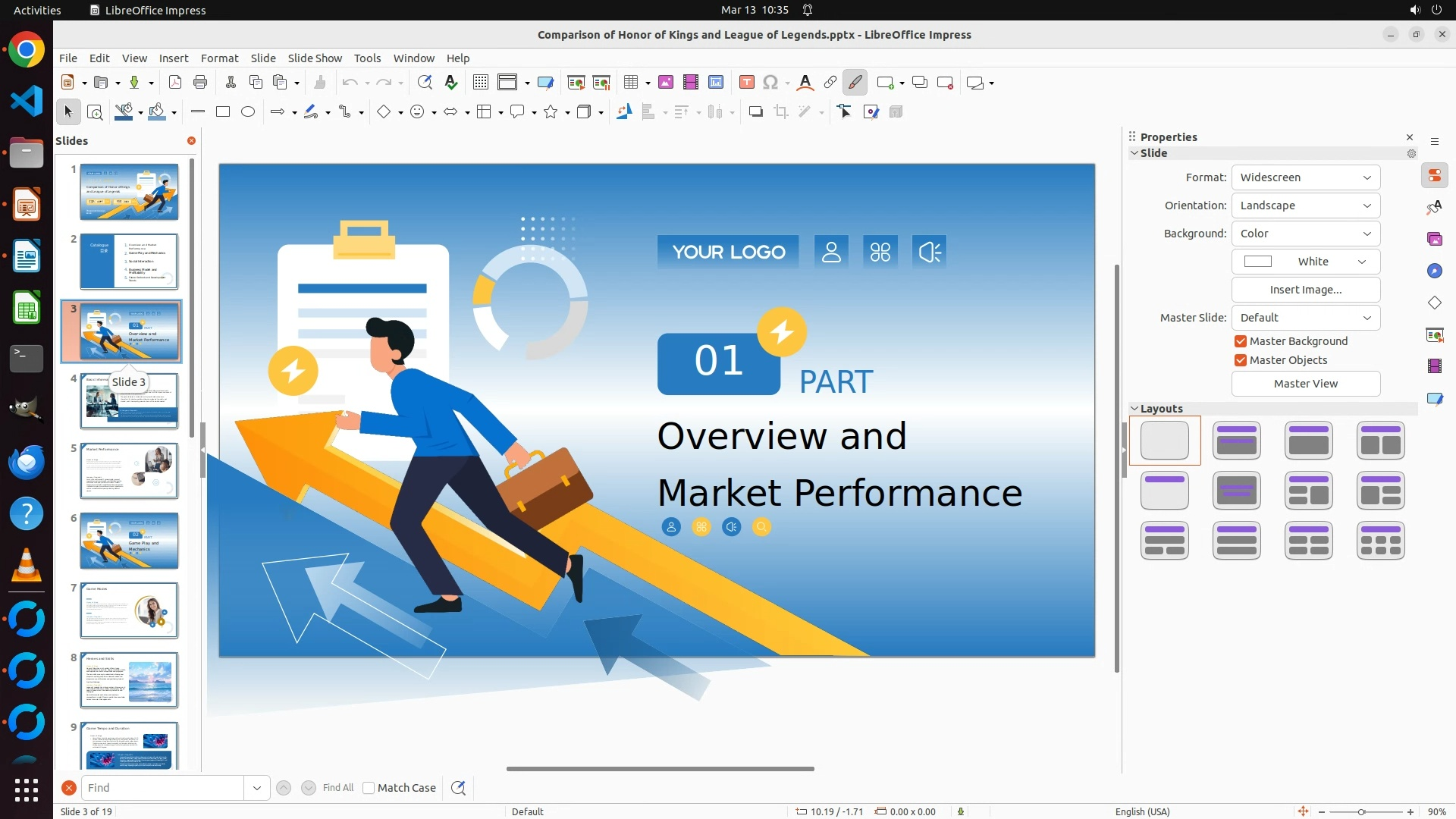
Task: Uncheck the Master Background checkbox
Action: click(1241, 341)
